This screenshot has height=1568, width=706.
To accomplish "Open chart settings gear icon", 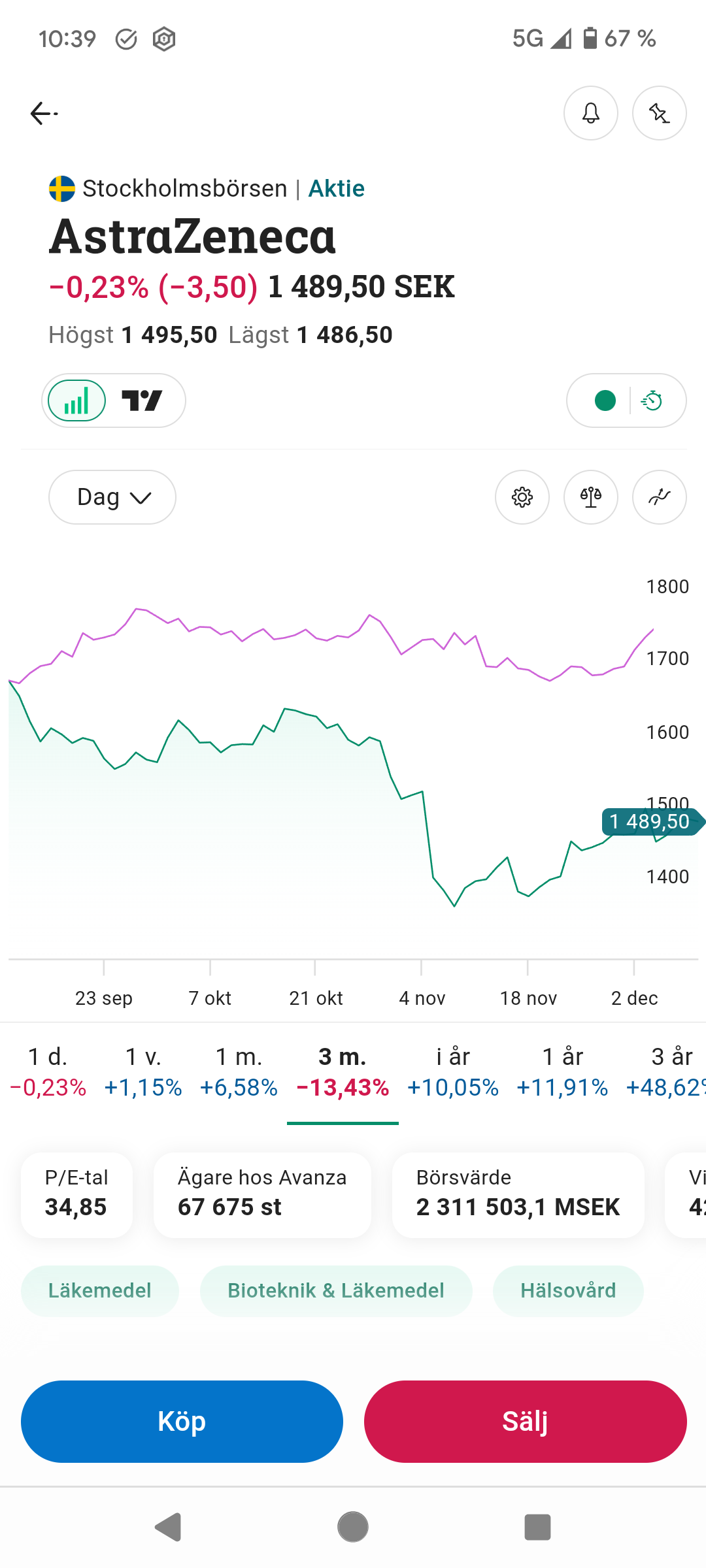I will click(x=522, y=497).
